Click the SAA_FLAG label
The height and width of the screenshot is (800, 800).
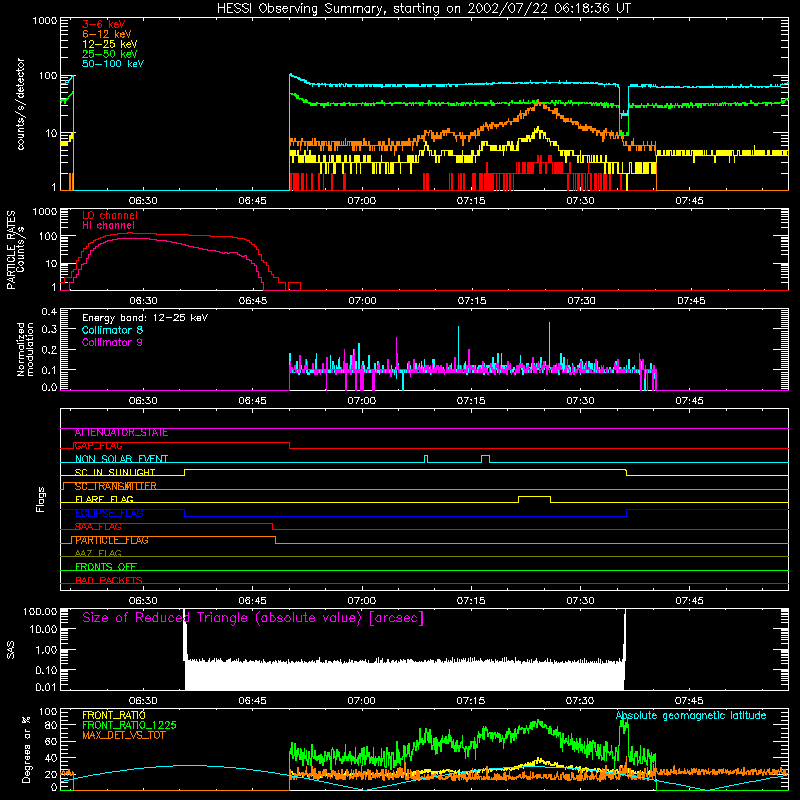(98, 527)
